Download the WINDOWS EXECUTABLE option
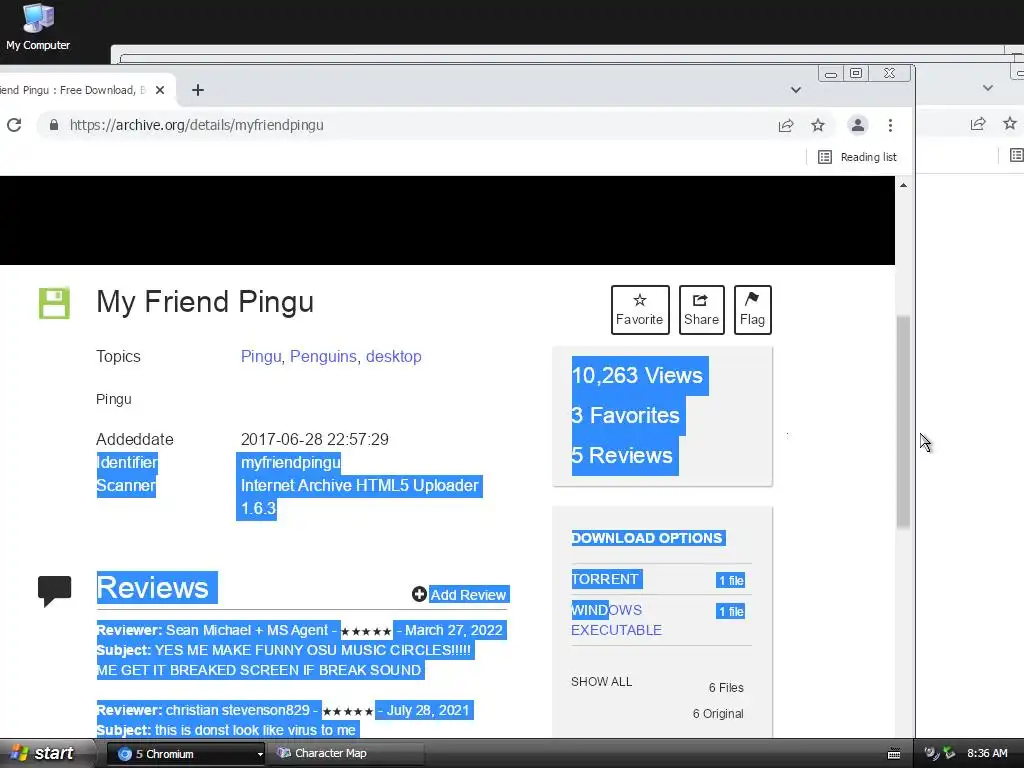1024x768 pixels. (x=616, y=620)
